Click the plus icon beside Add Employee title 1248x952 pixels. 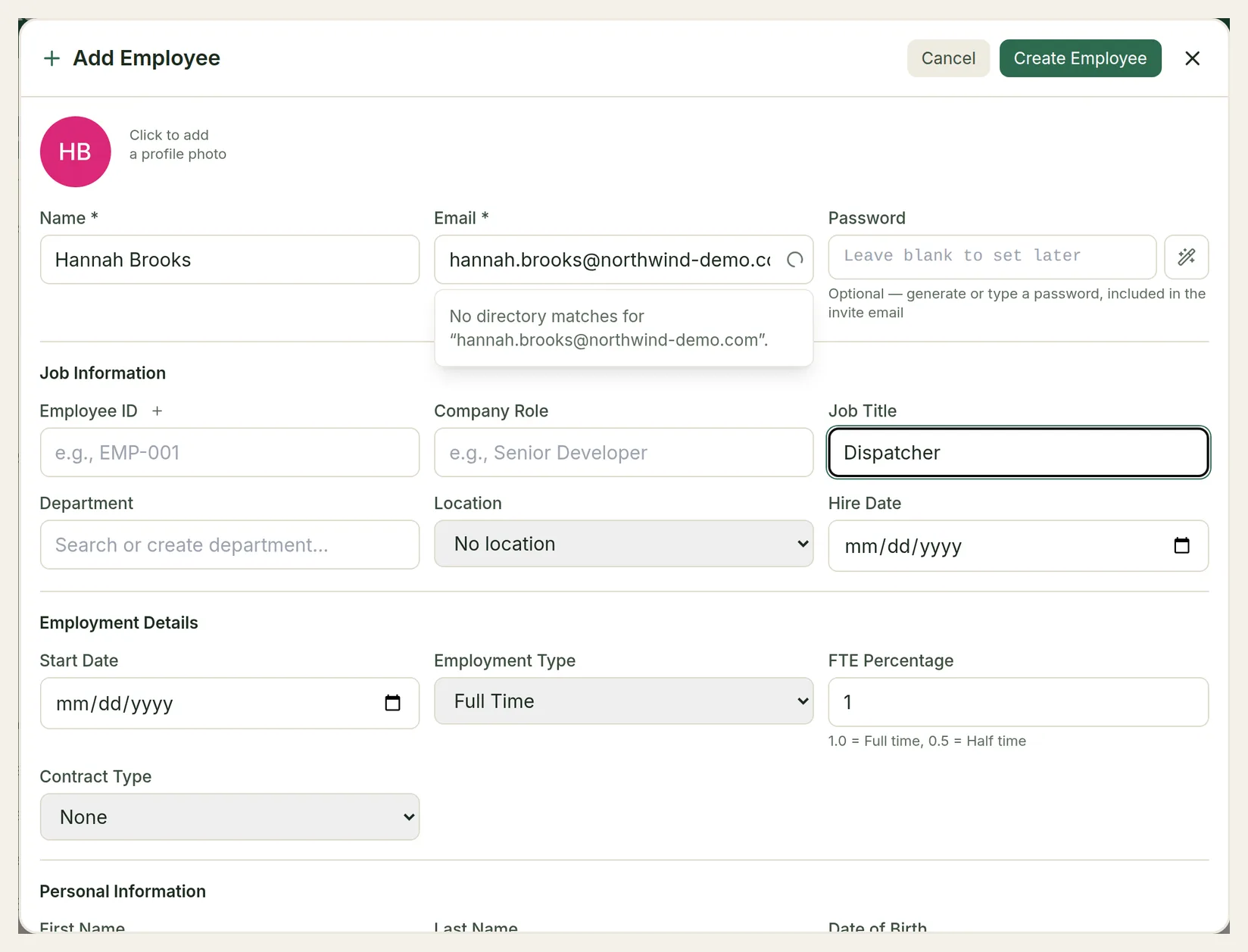click(51, 58)
